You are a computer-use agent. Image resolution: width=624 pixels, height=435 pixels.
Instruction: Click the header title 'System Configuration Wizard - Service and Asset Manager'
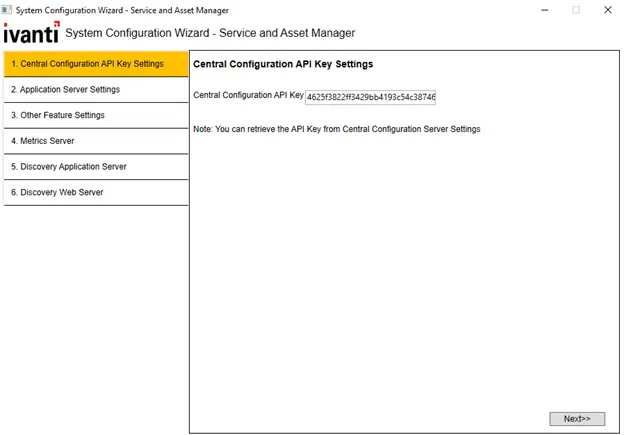210,33
